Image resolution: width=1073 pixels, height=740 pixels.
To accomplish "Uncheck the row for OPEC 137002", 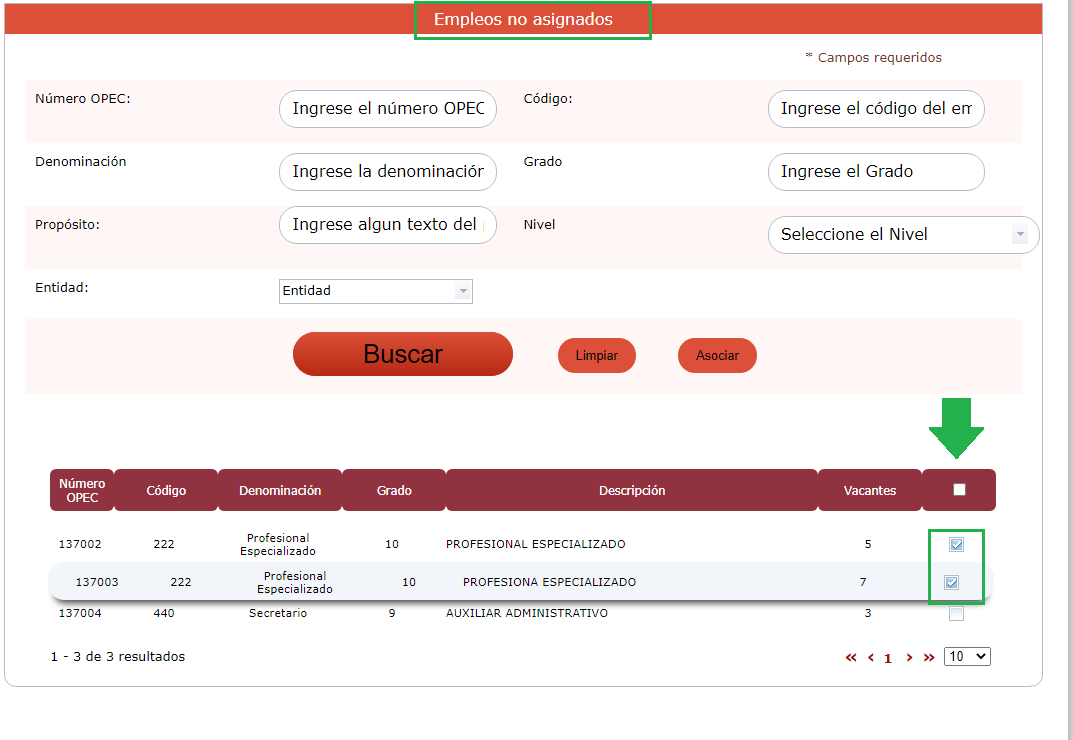I will [x=957, y=545].
